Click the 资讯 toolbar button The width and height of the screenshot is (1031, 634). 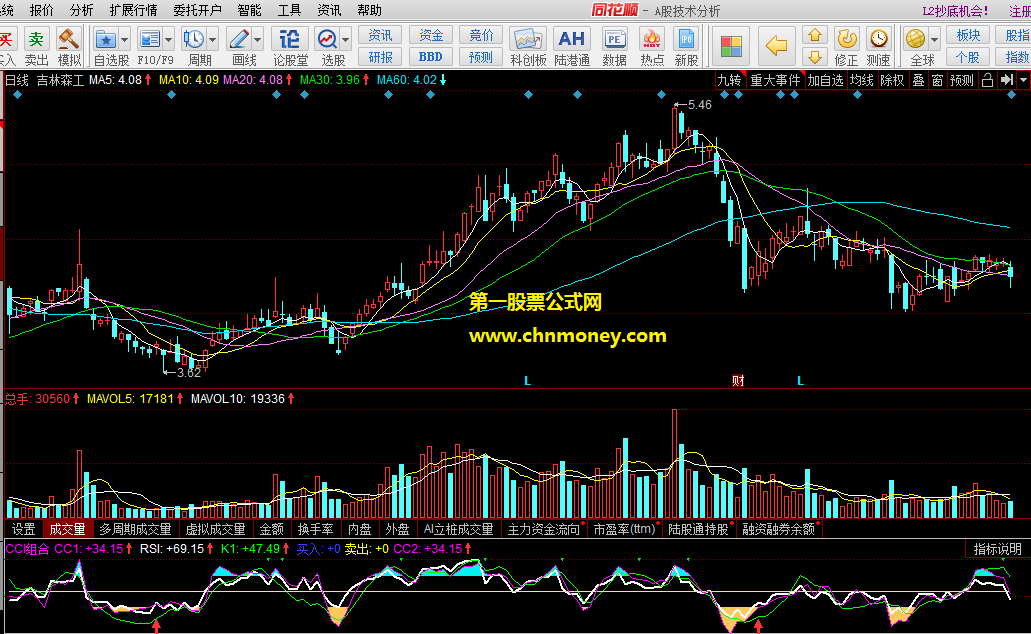click(x=380, y=36)
